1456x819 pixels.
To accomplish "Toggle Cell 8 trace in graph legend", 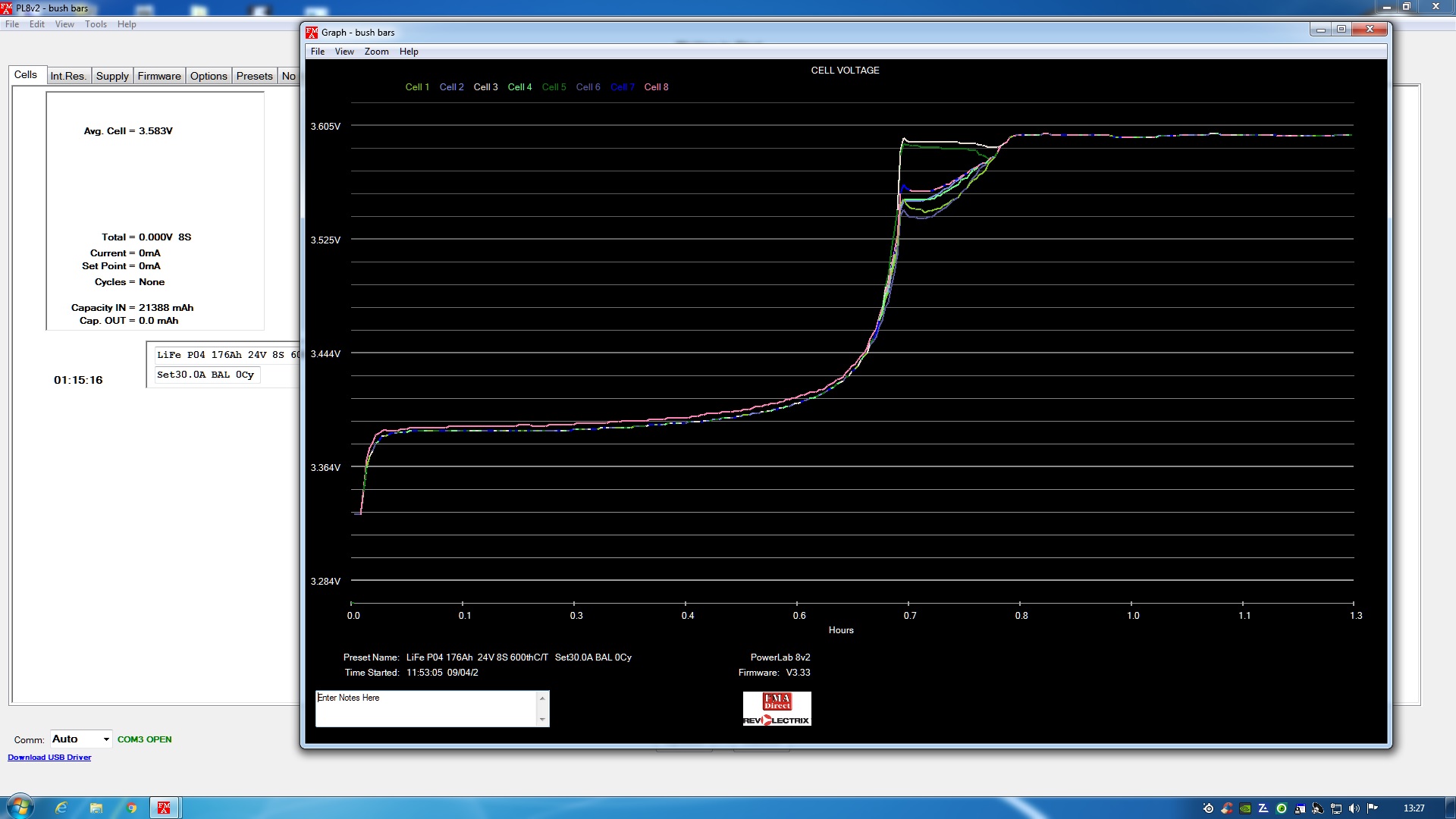I will point(656,87).
